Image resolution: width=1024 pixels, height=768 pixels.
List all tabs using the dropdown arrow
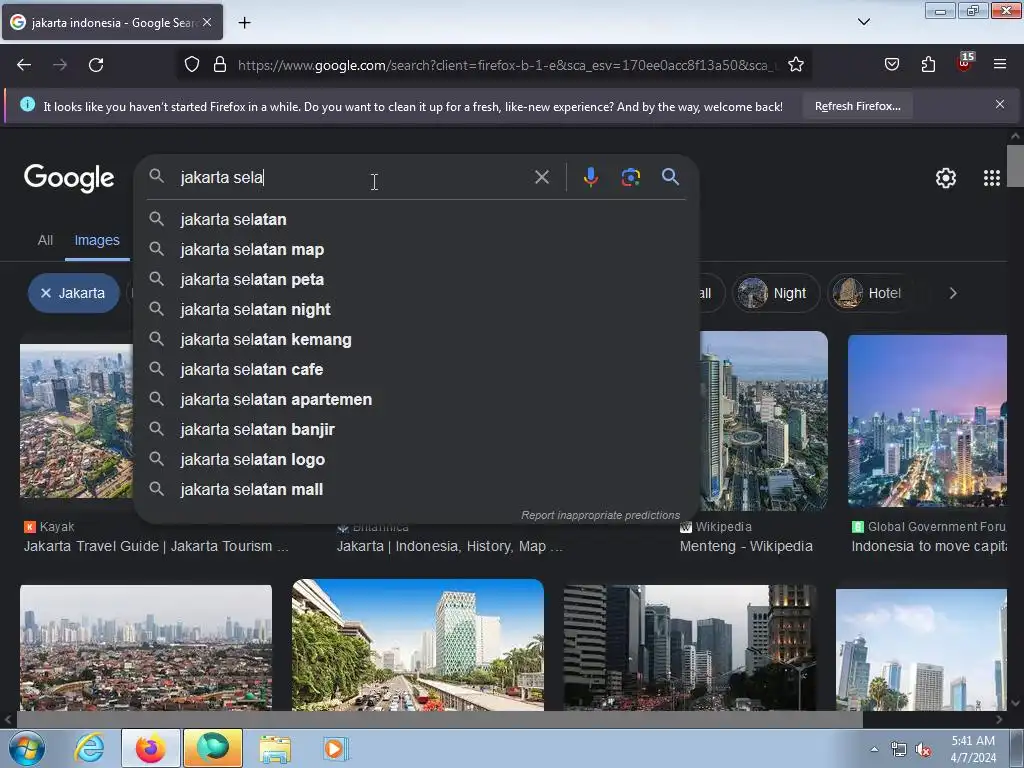(x=863, y=22)
